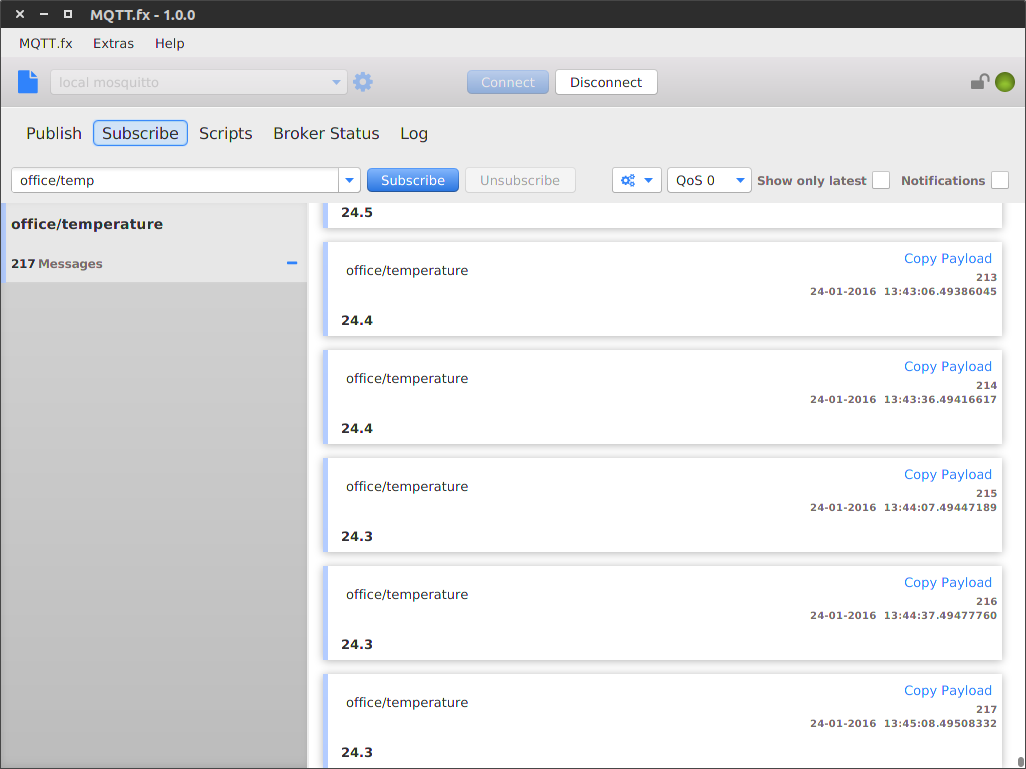1026x769 pixels.
Task: Copy payload of message 215
Action: tap(947, 474)
